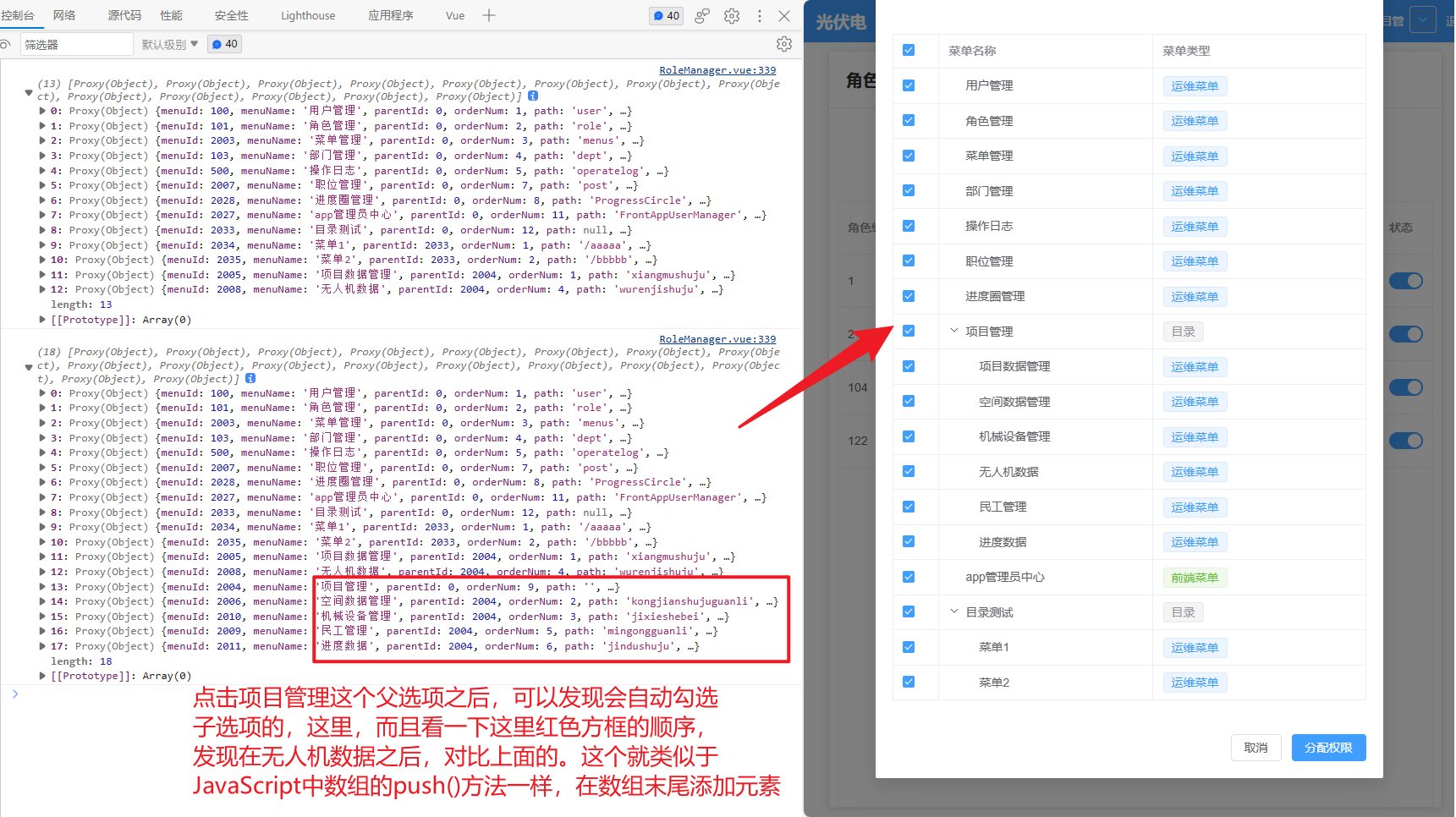Open the 默认级别 log level dropdown
The image size is (1456, 817).
coord(168,44)
